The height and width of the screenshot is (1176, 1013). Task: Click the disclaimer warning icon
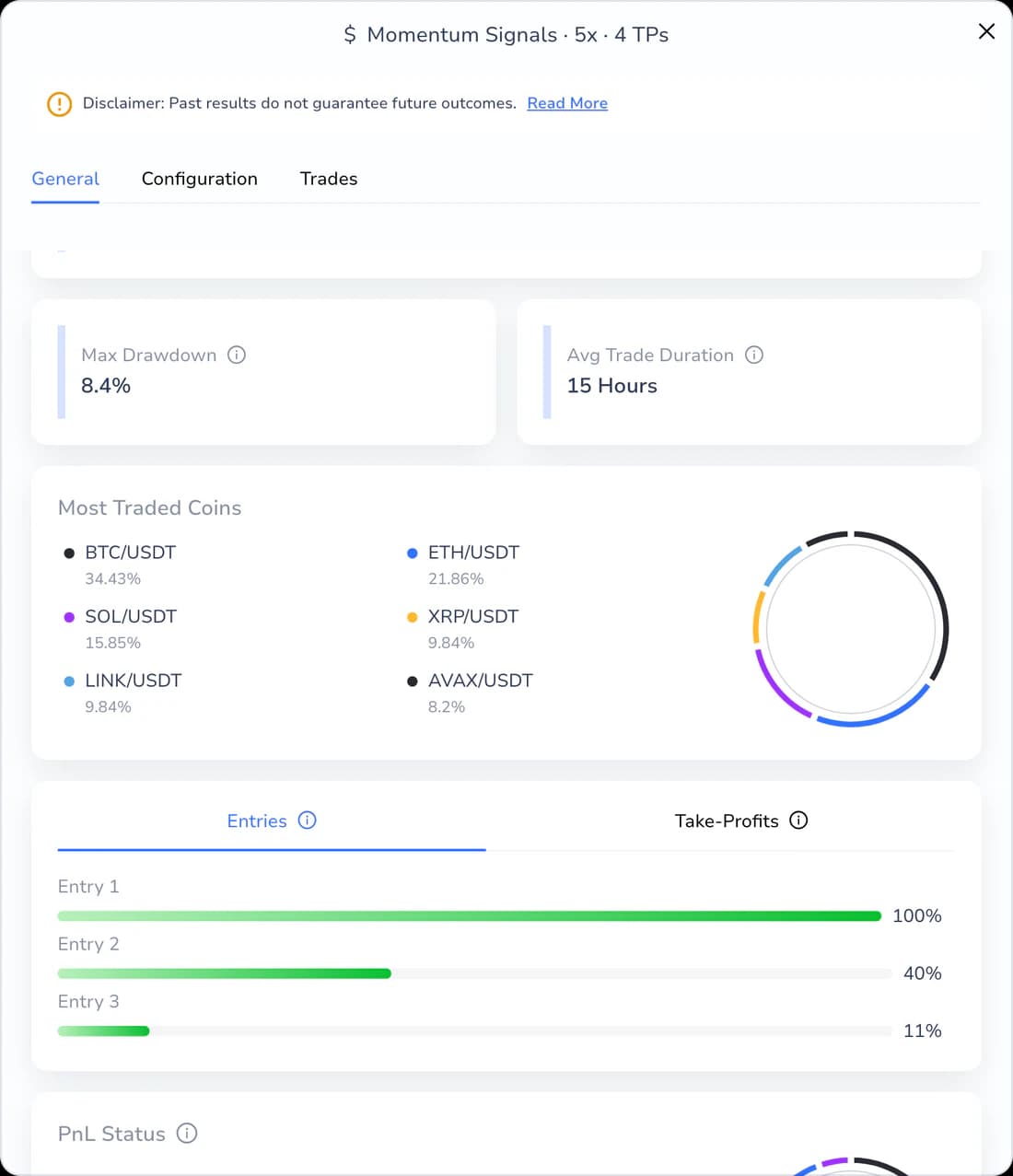tap(59, 104)
